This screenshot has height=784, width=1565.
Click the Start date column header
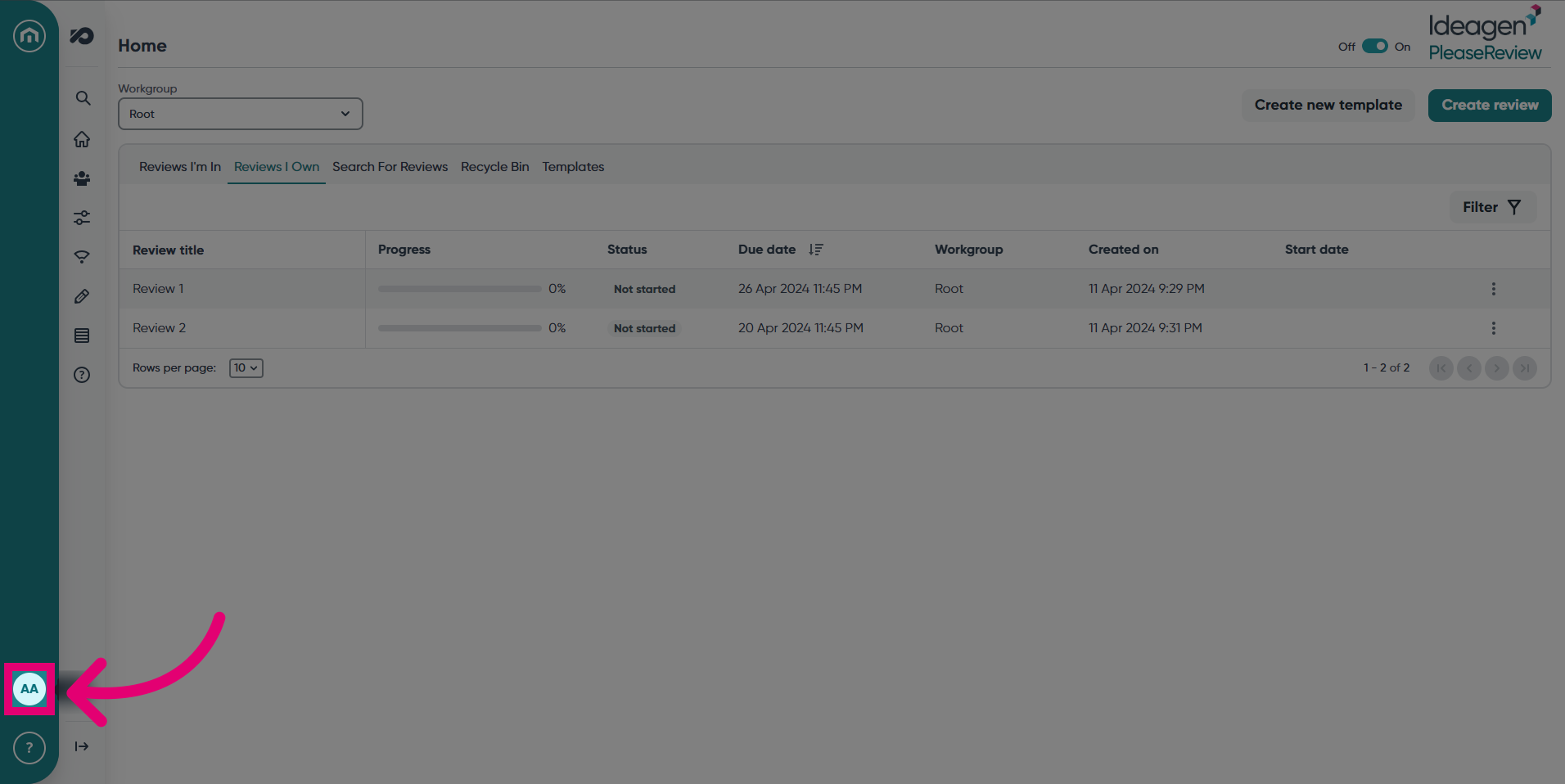point(1317,250)
